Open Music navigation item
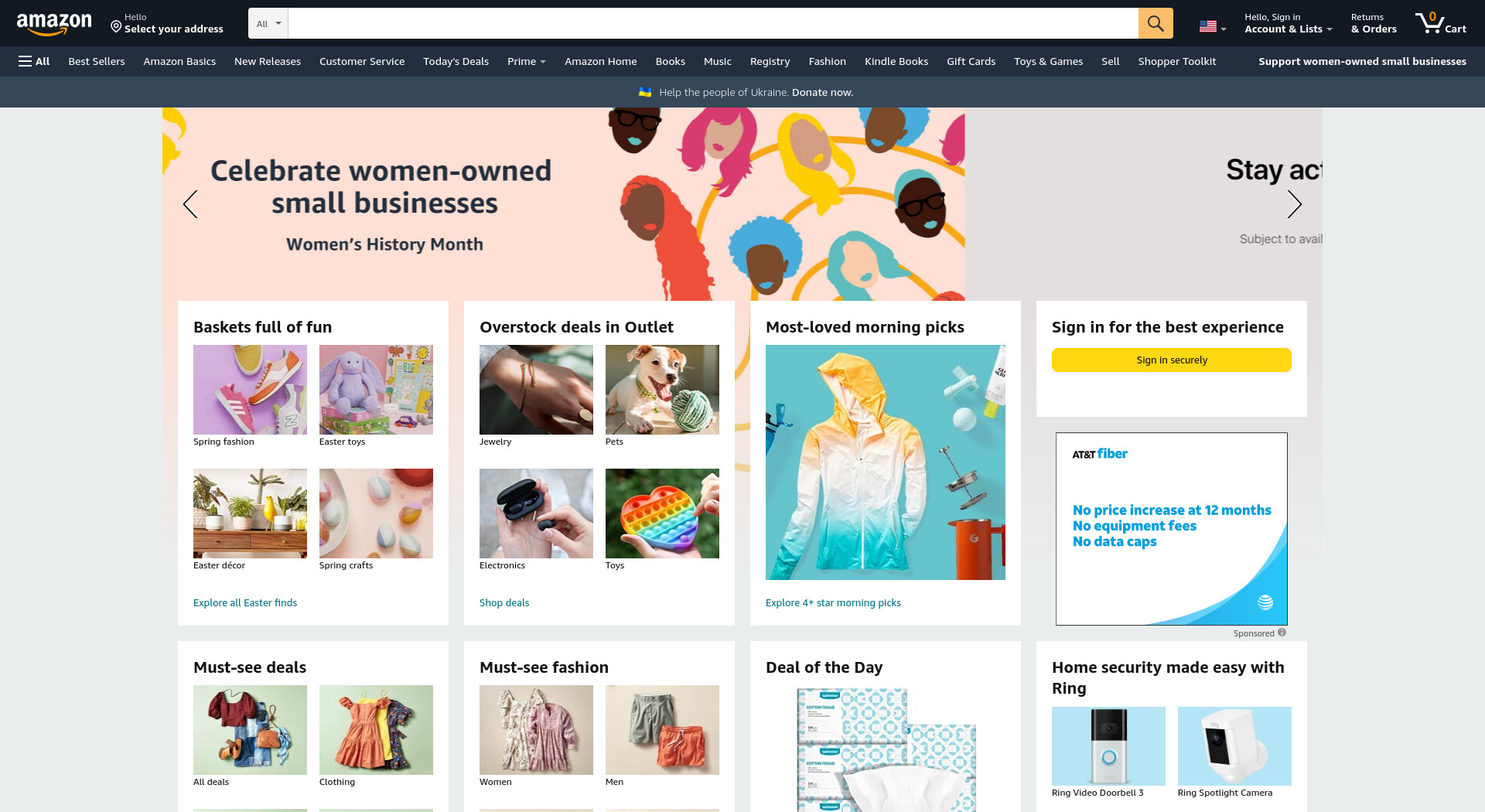 [x=718, y=61]
